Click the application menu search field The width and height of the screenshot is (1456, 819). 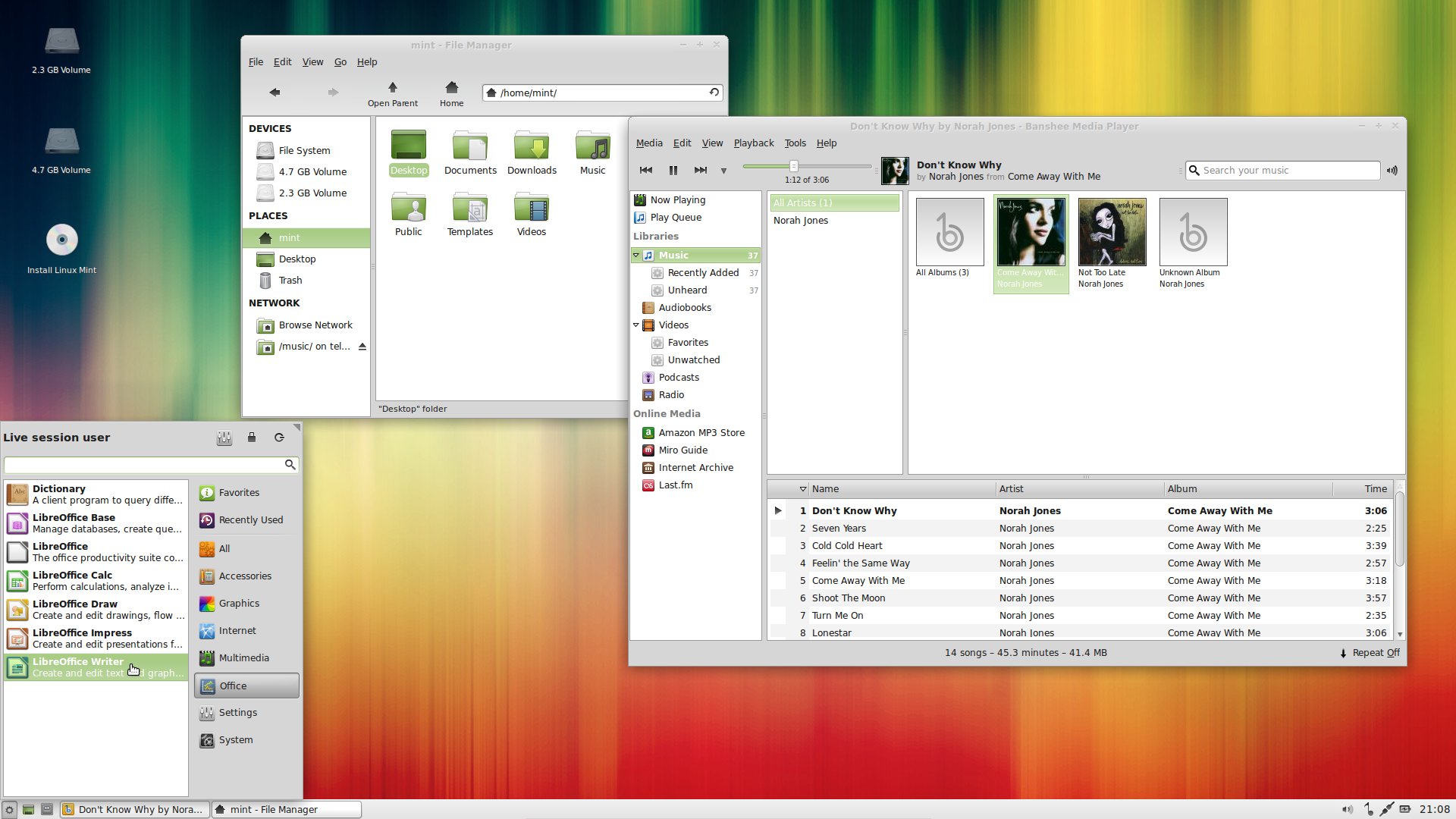[x=151, y=464]
